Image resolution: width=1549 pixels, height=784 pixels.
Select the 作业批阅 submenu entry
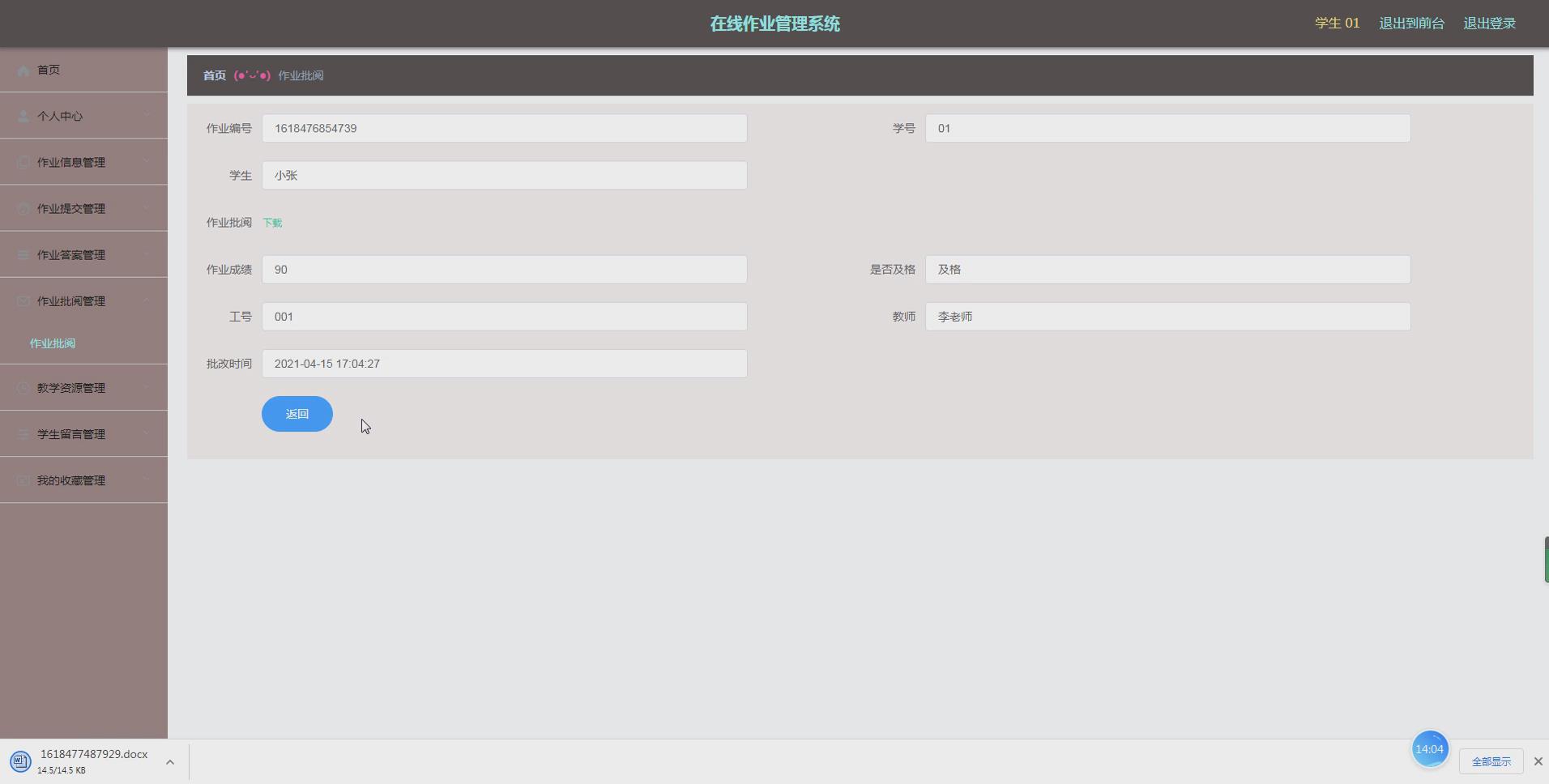coord(52,343)
